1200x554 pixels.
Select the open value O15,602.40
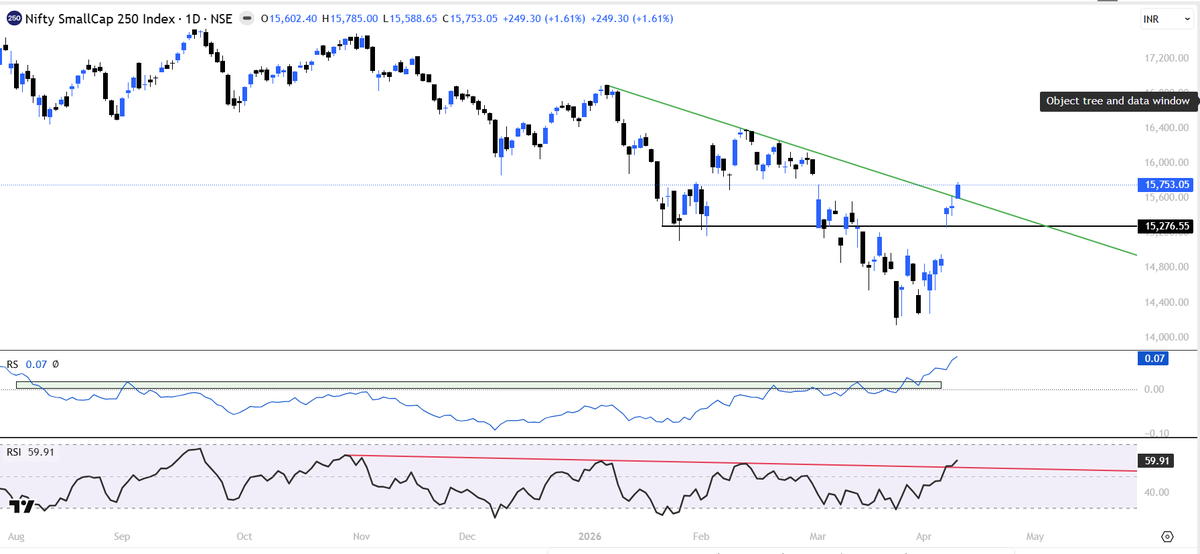[287, 18]
